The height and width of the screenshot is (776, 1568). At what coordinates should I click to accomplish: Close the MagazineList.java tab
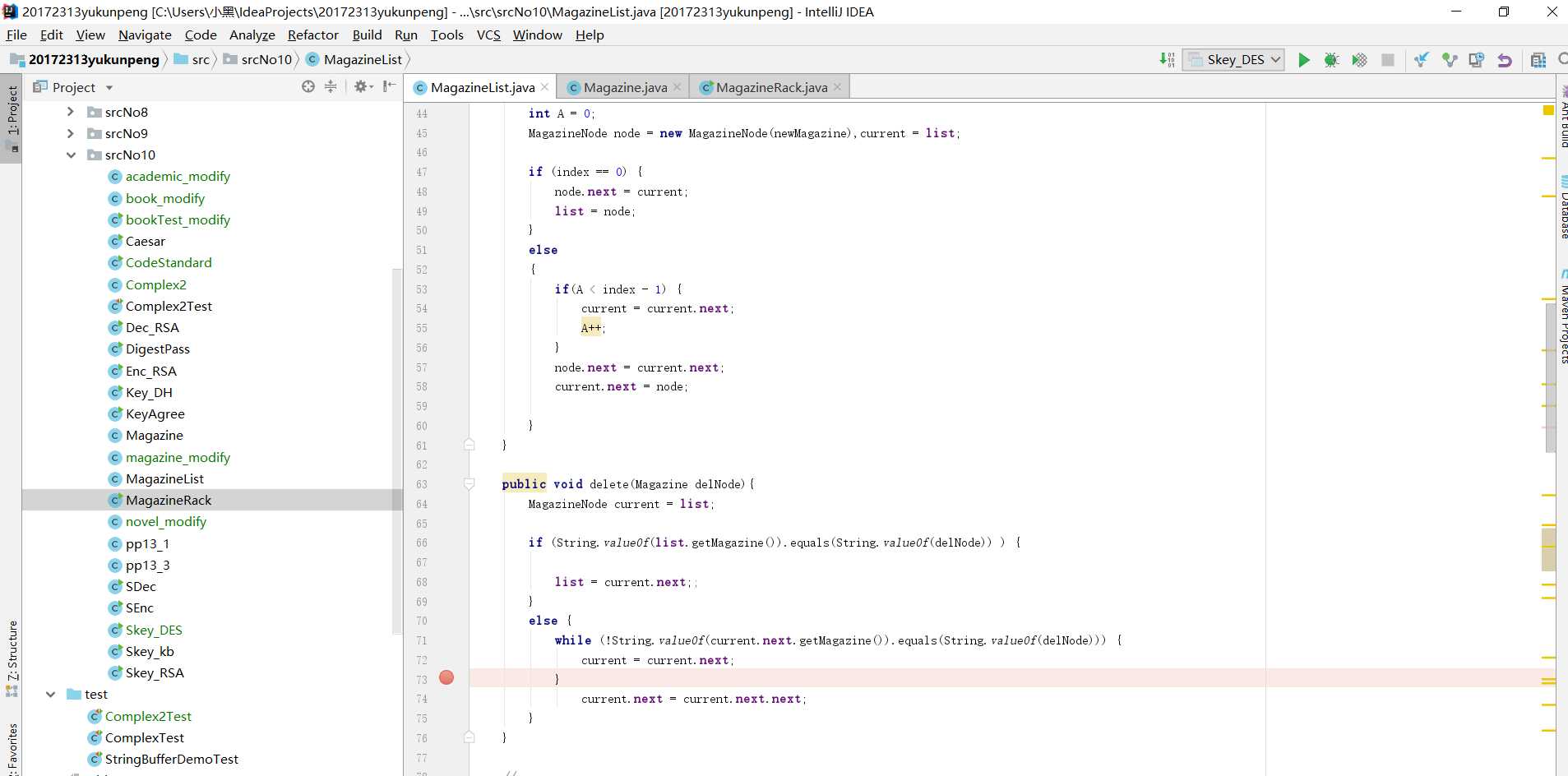click(544, 86)
